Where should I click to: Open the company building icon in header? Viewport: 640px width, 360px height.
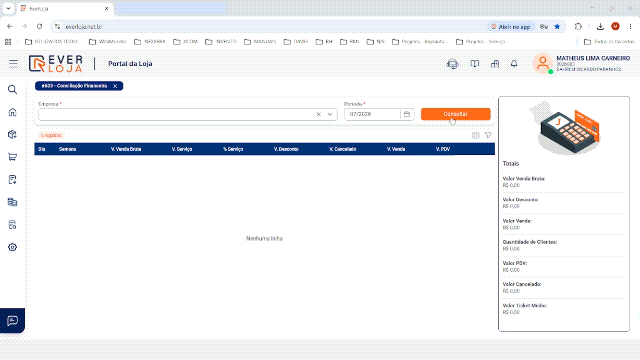click(495, 64)
